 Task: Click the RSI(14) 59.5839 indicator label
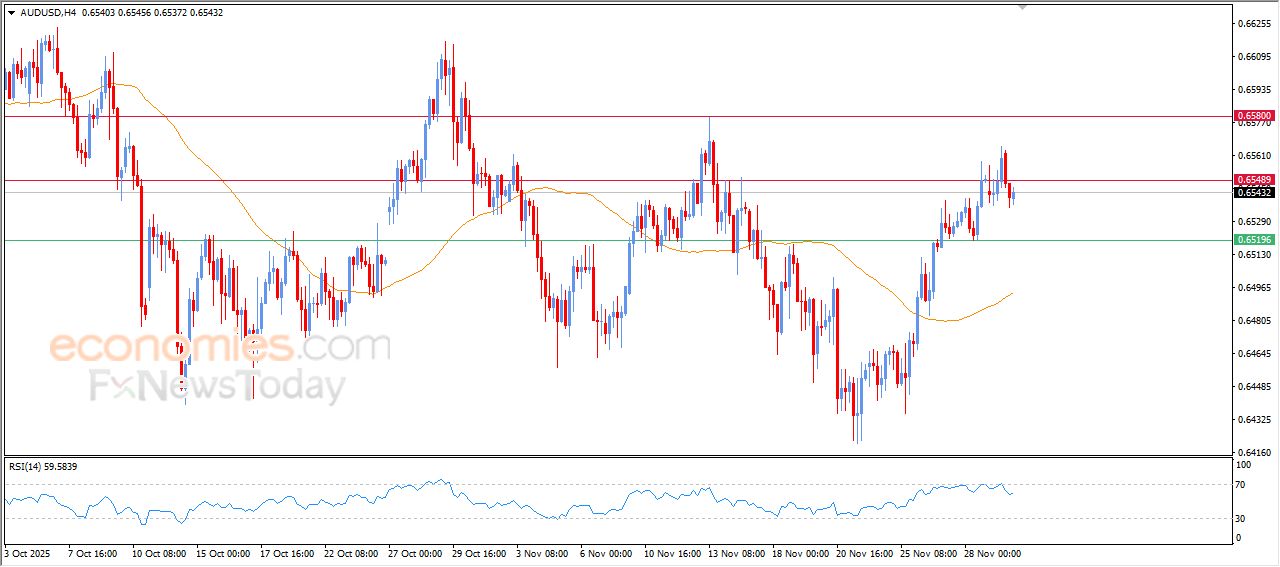44,467
